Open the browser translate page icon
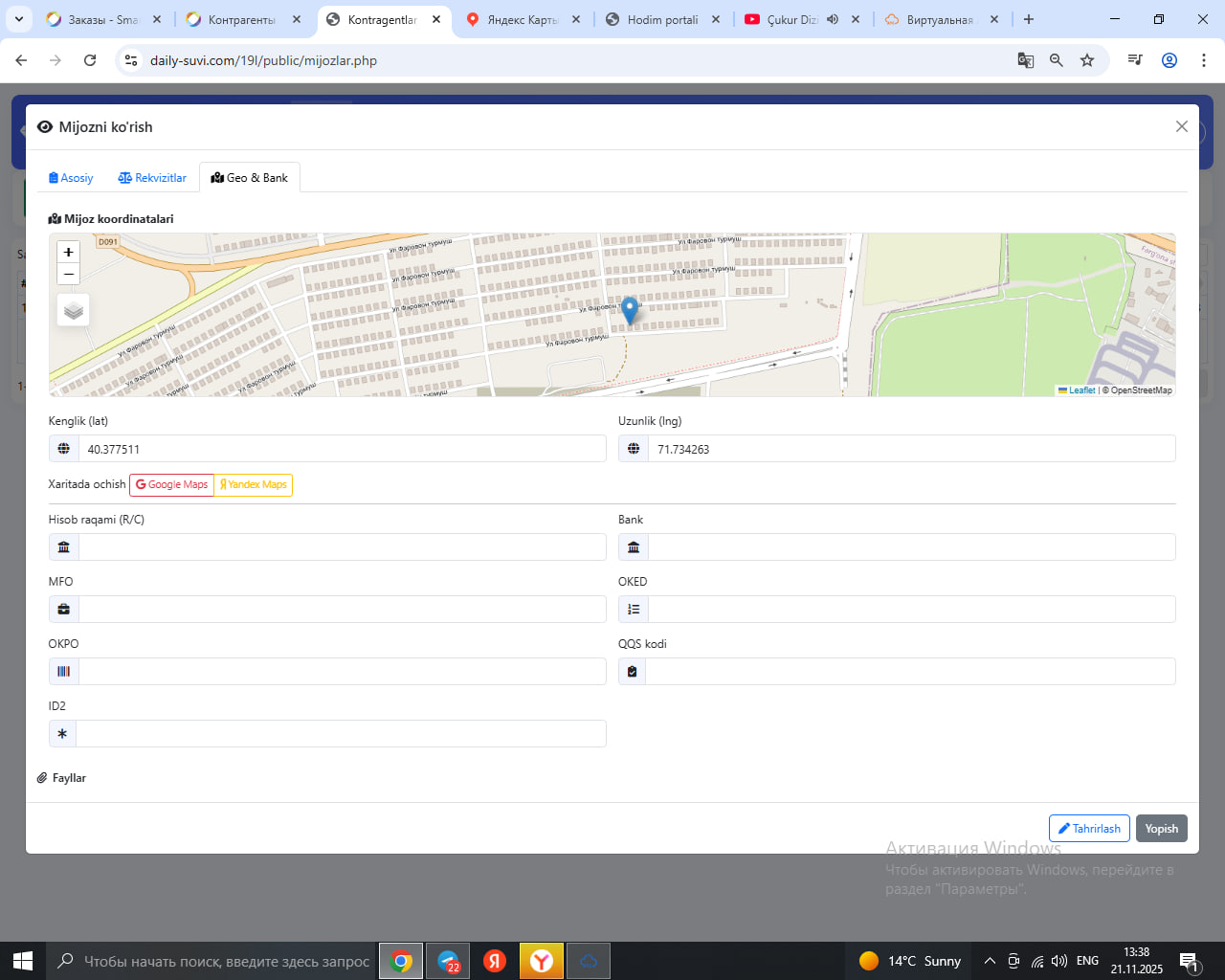This screenshot has height=980, width=1225. [x=1026, y=60]
